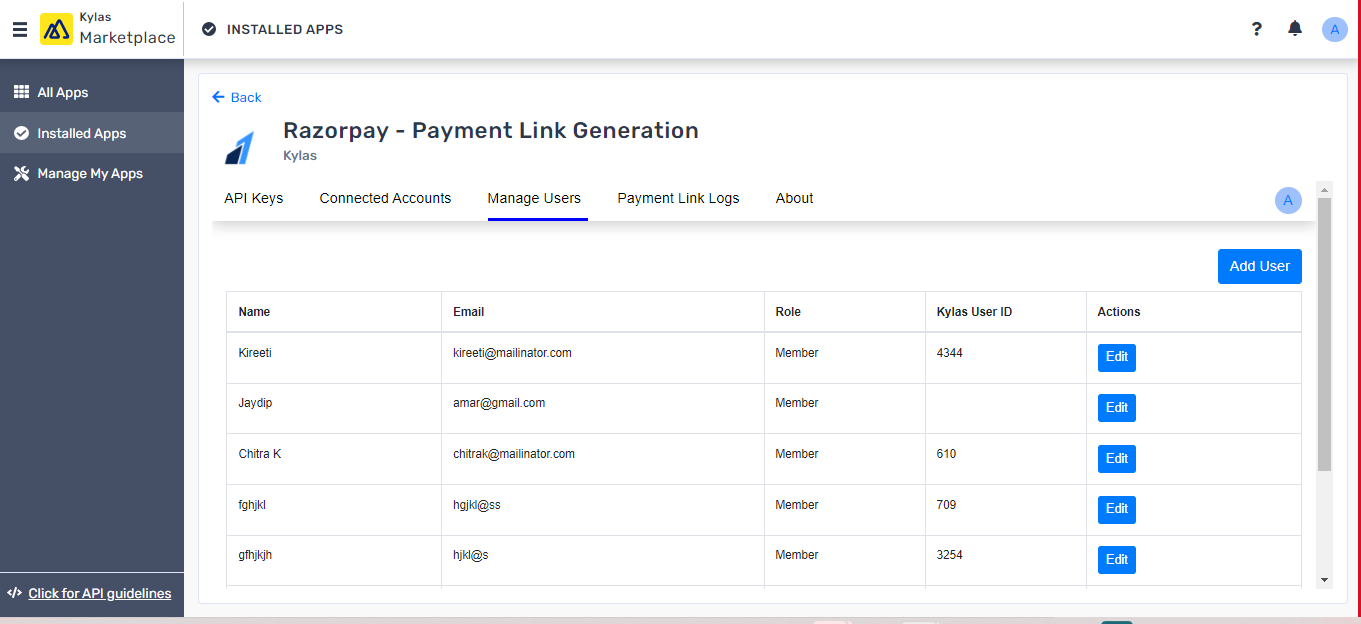Go back using the Back link
The image size is (1361, 624).
pyautogui.click(x=237, y=97)
